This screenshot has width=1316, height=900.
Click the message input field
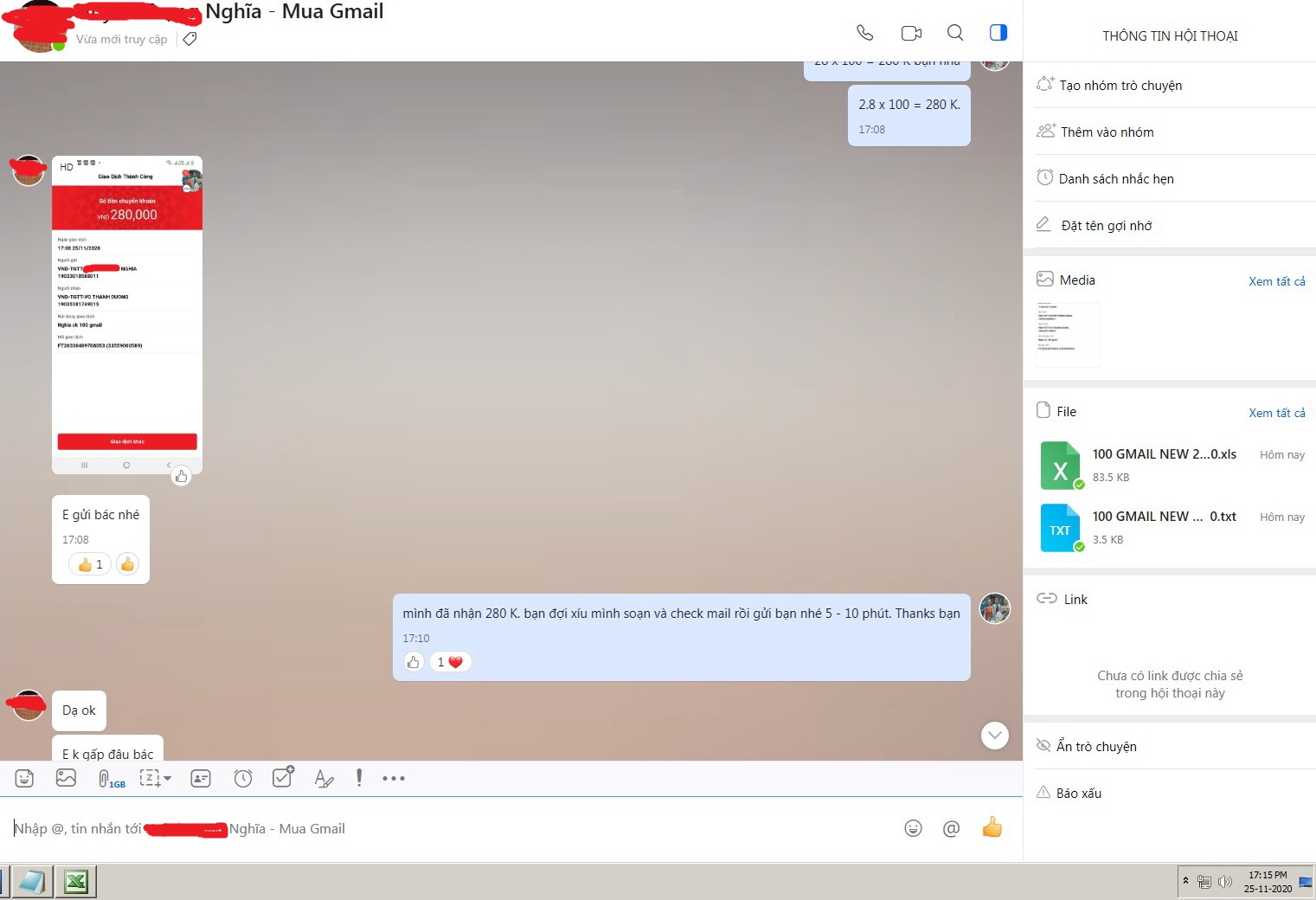(450, 829)
